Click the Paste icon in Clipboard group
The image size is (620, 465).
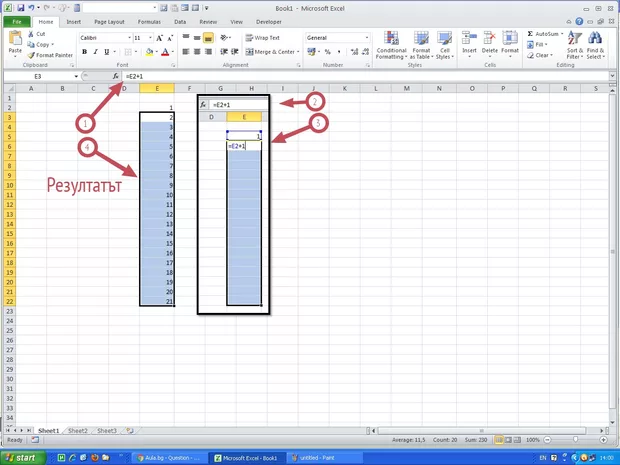(x=15, y=41)
